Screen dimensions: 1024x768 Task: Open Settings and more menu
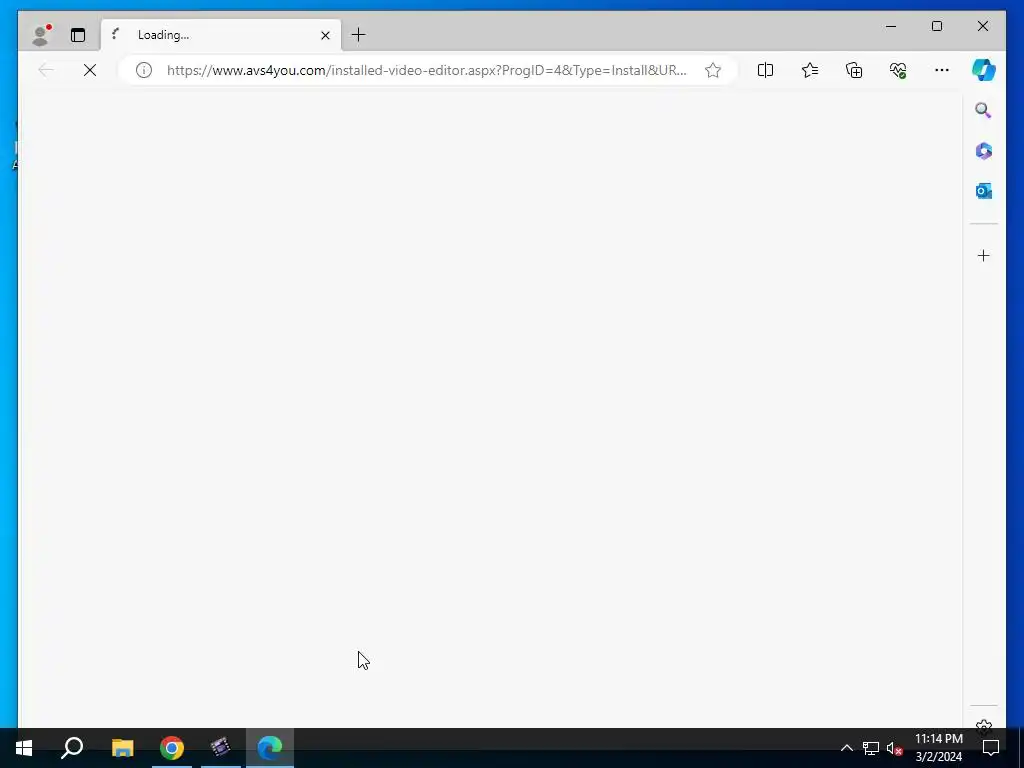[942, 70]
